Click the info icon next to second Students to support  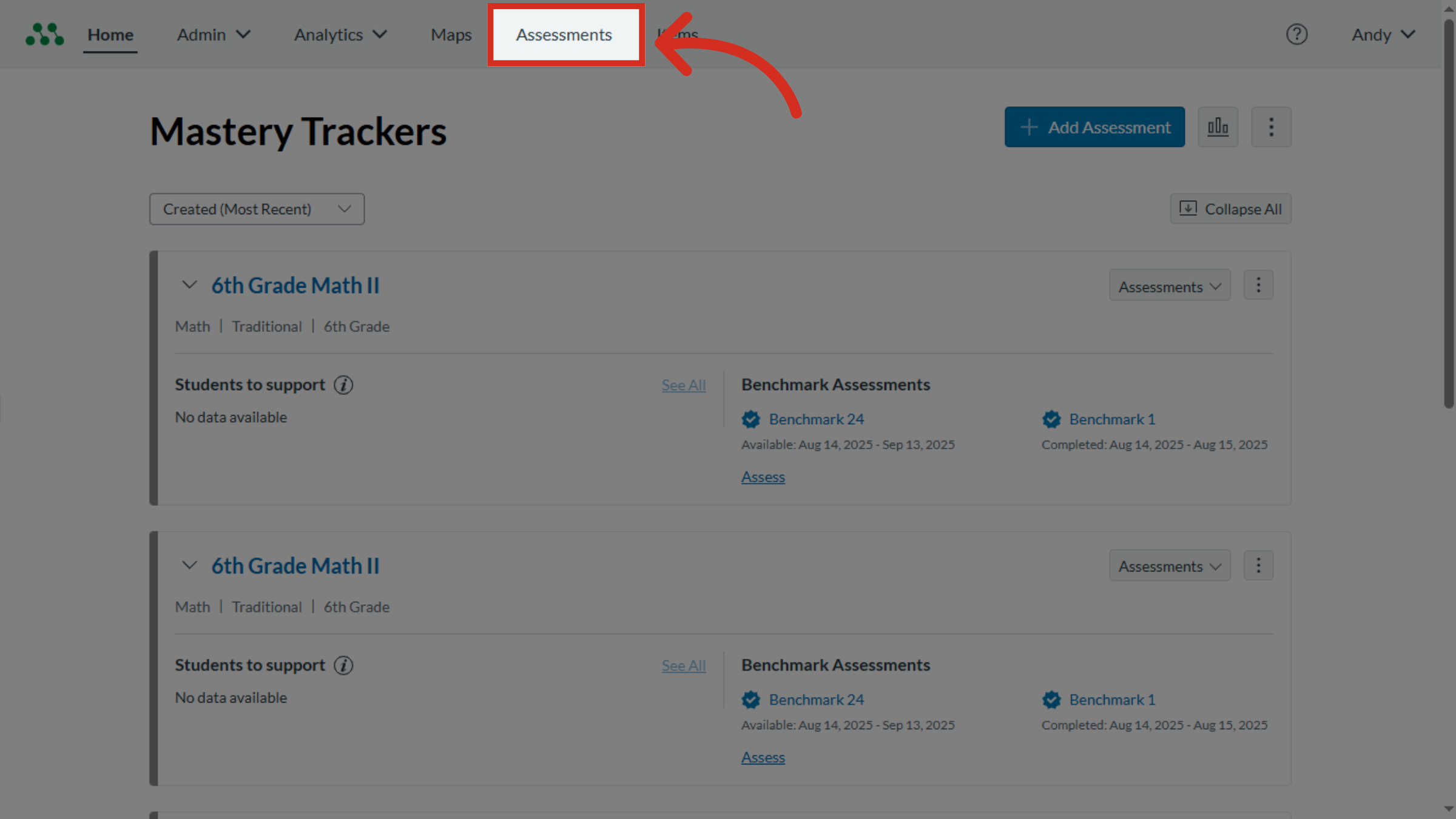click(343, 665)
